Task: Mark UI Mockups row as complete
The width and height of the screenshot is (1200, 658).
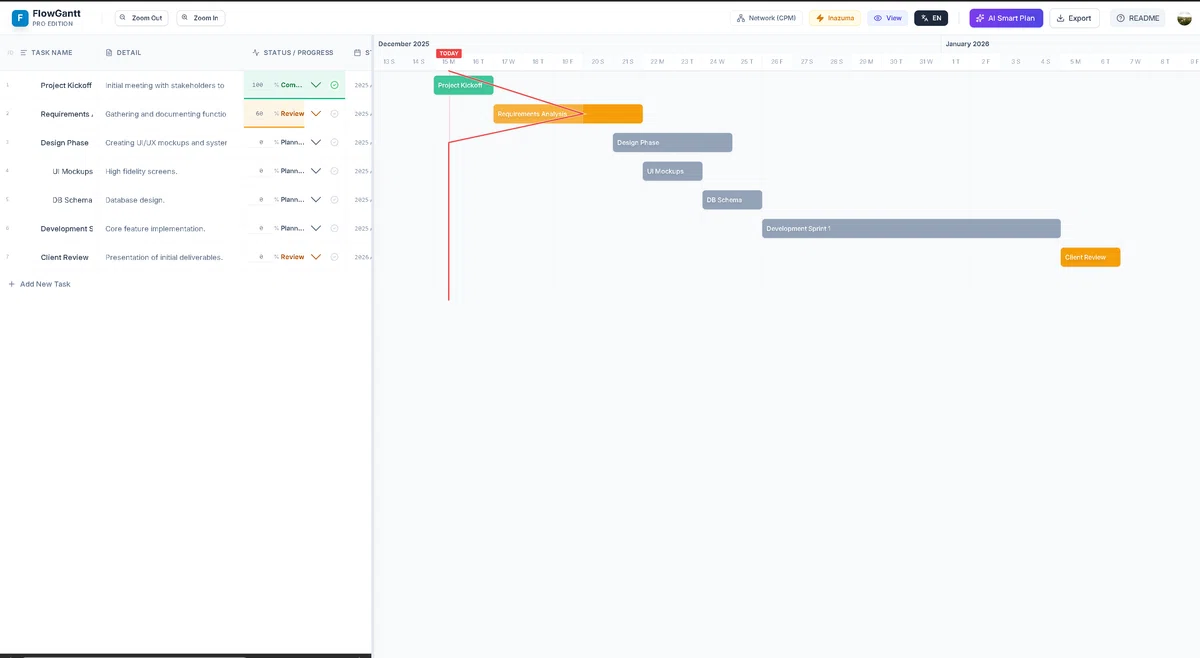Action: [334, 171]
